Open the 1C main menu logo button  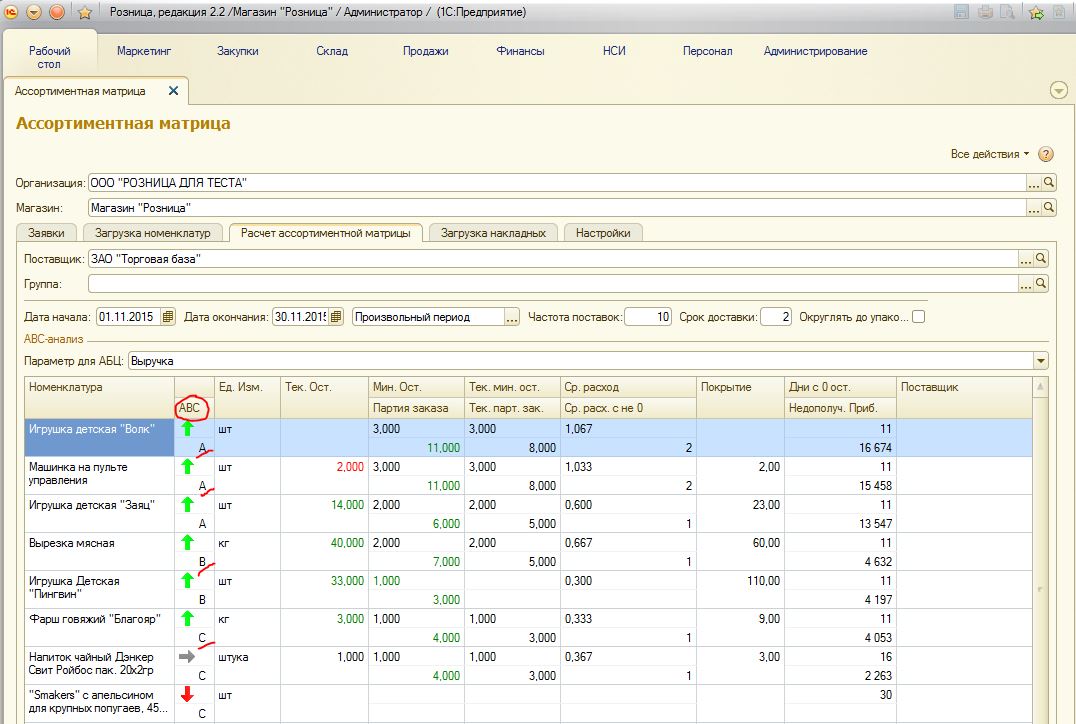(12, 12)
